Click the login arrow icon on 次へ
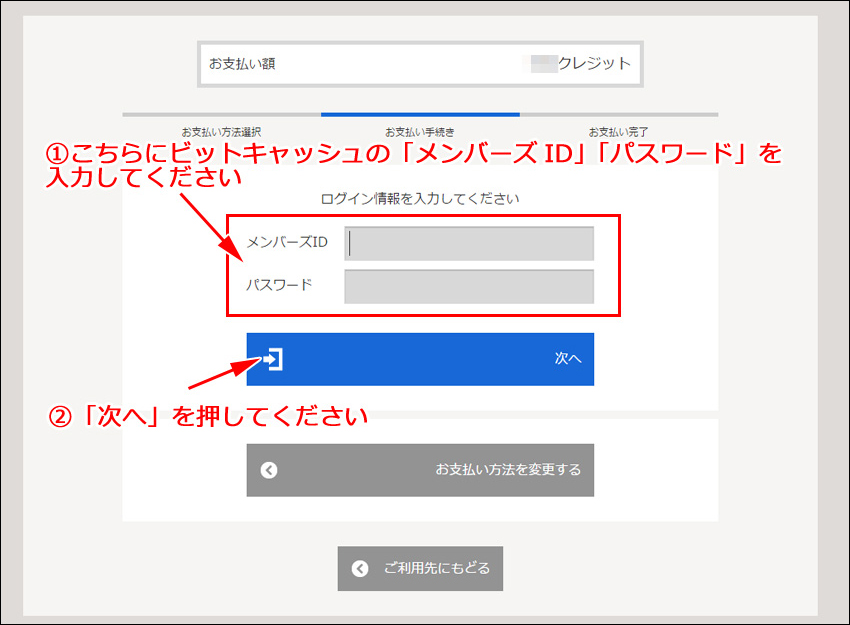The width and height of the screenshot is (850, 625). (x=273, y=359)
